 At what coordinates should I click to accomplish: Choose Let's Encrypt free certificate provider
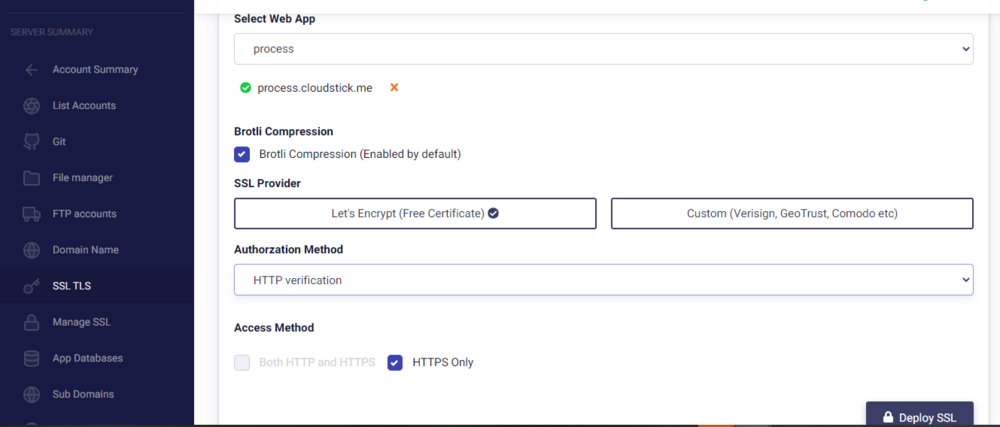coord(415,213)
